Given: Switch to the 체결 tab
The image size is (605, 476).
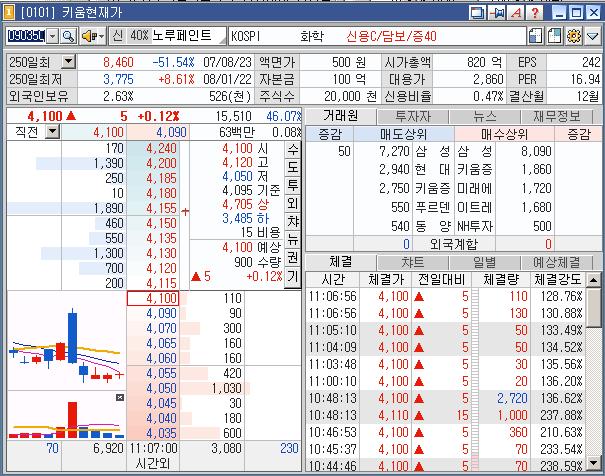Looking at the screenshot, I should pyautogui.click(x=340, y=262).
